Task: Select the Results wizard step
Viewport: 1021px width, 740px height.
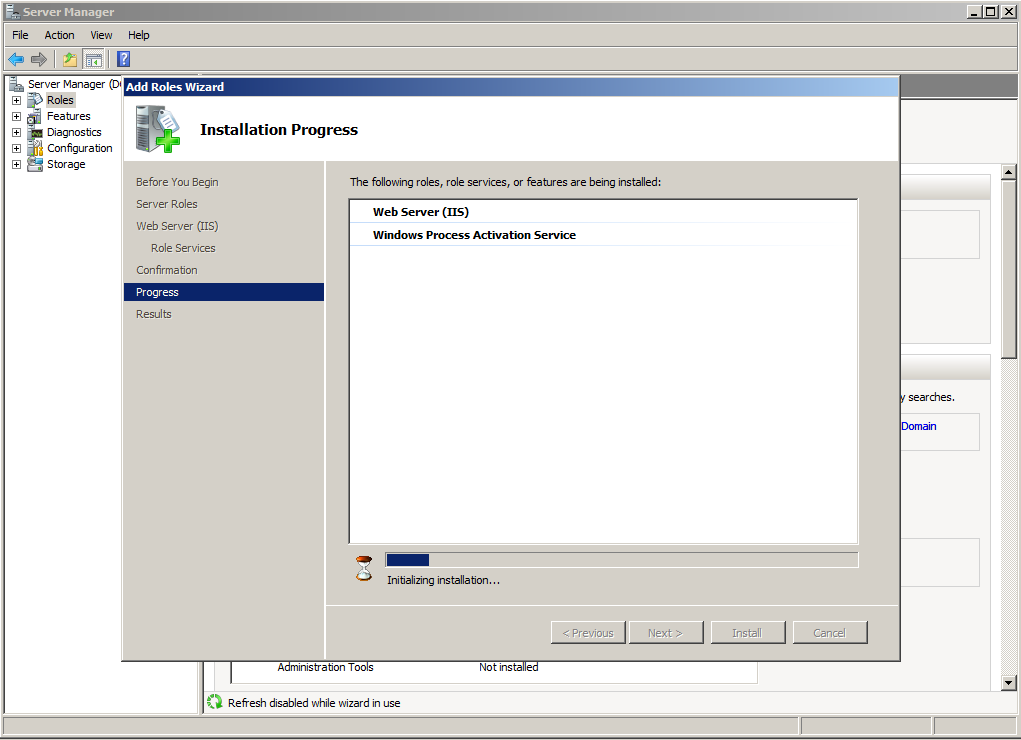Action: 154,314
